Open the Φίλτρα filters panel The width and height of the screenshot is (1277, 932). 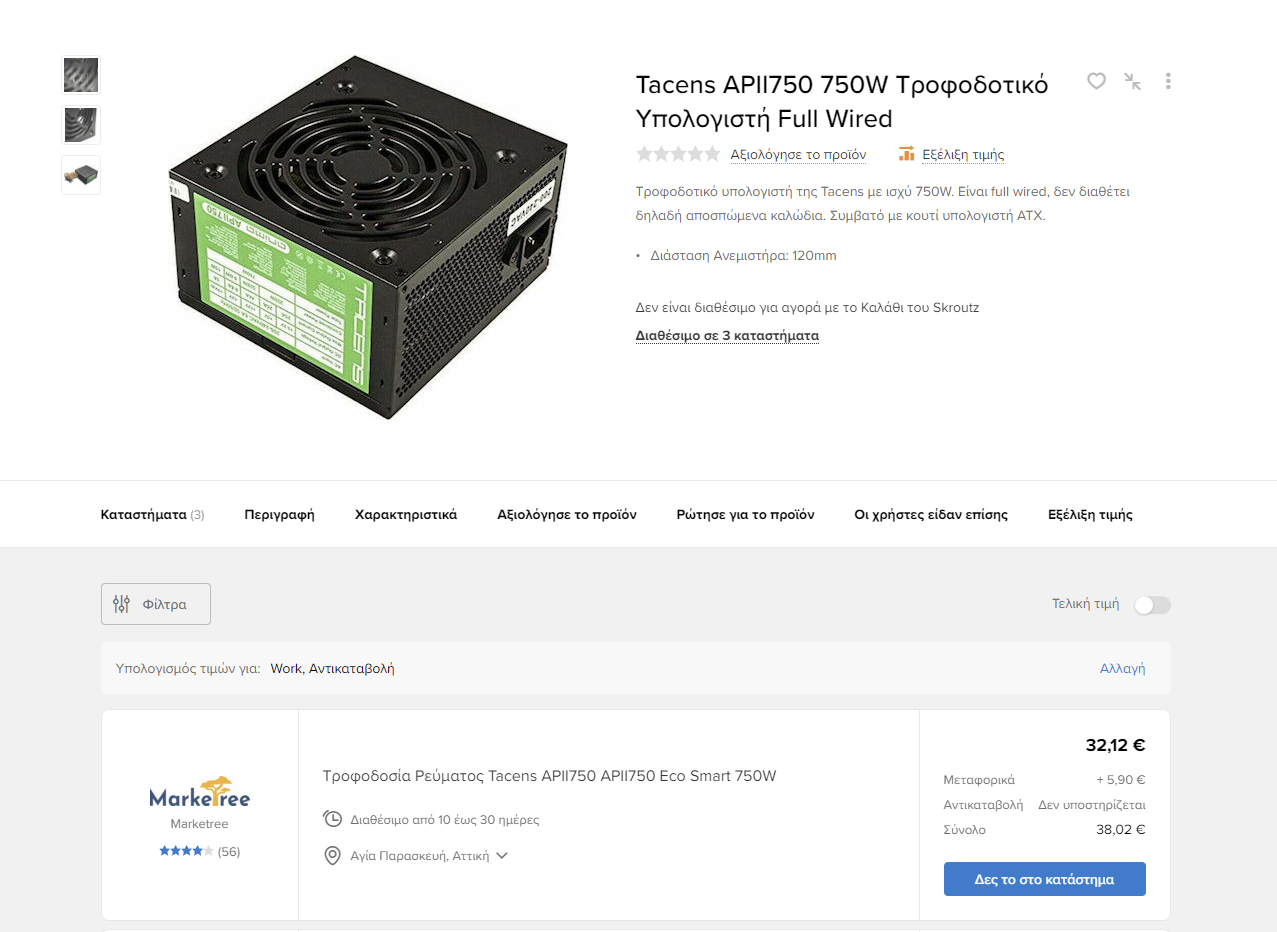156,604
